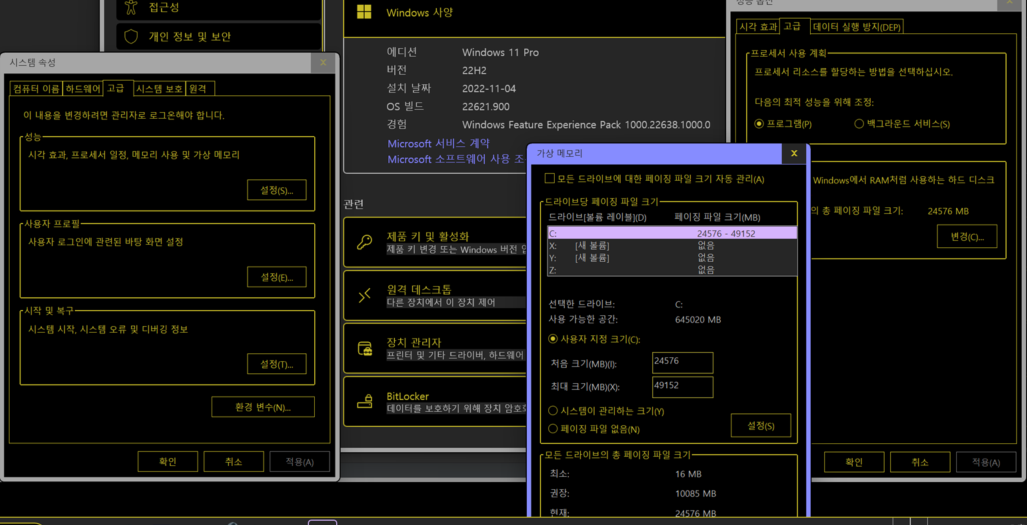The image size is (1027, 525).
Task: Select 고급 tab in performance options window
Action: pos(794,26)
